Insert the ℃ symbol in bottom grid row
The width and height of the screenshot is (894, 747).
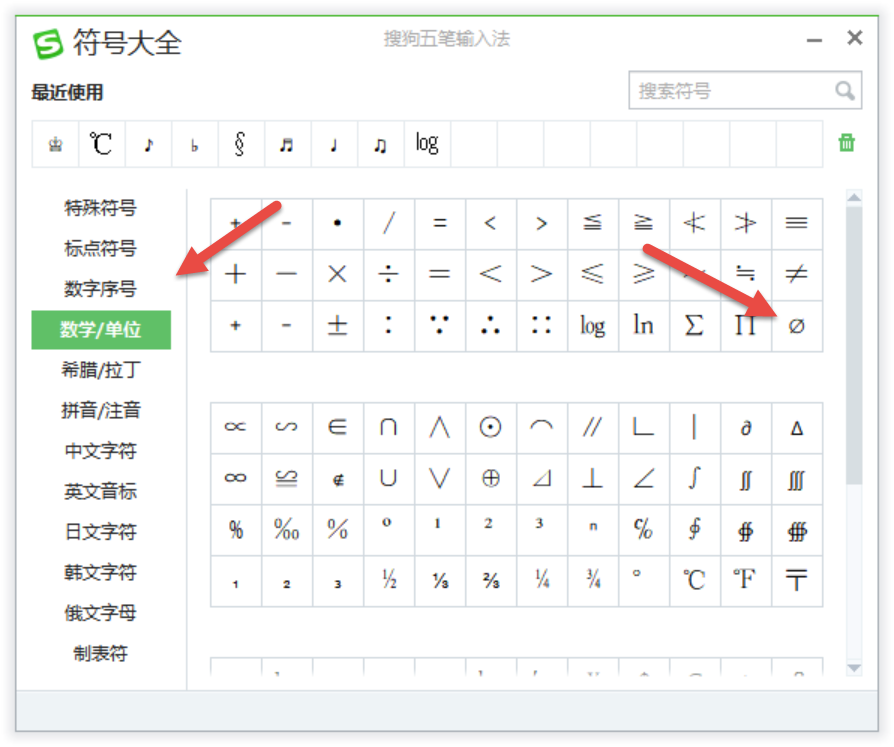(x=694, y=580)
